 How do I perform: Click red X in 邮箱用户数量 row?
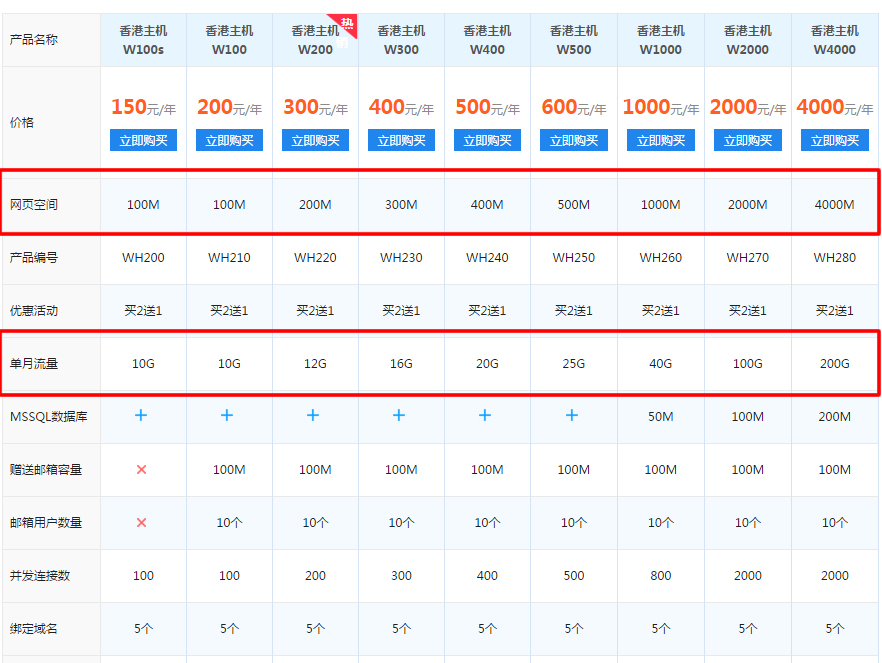click(141, 522)
